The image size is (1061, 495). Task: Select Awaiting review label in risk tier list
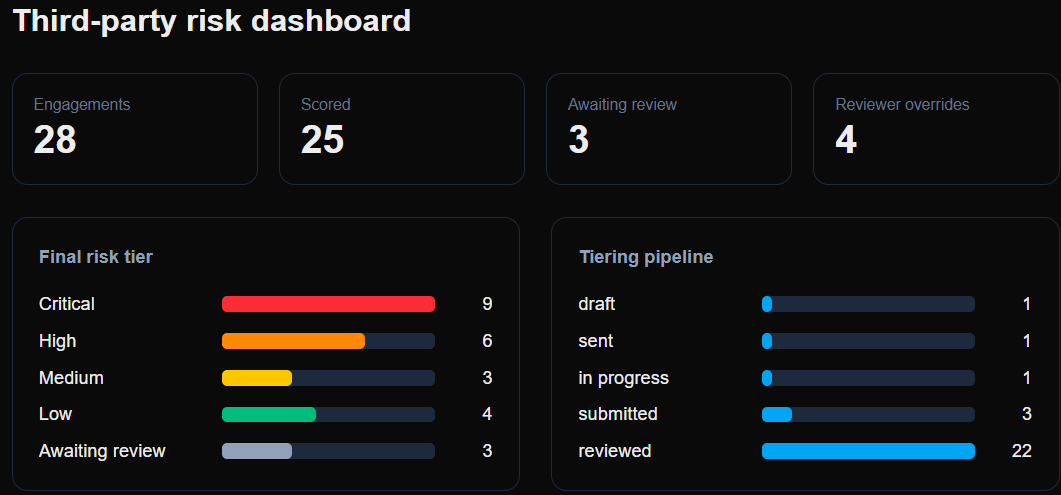coord(102,451)
